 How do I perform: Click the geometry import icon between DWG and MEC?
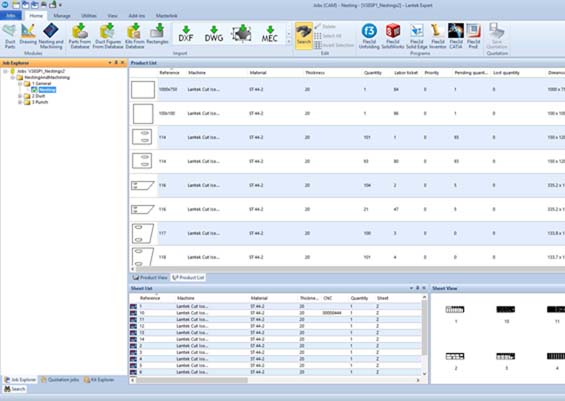click(241, 34)
